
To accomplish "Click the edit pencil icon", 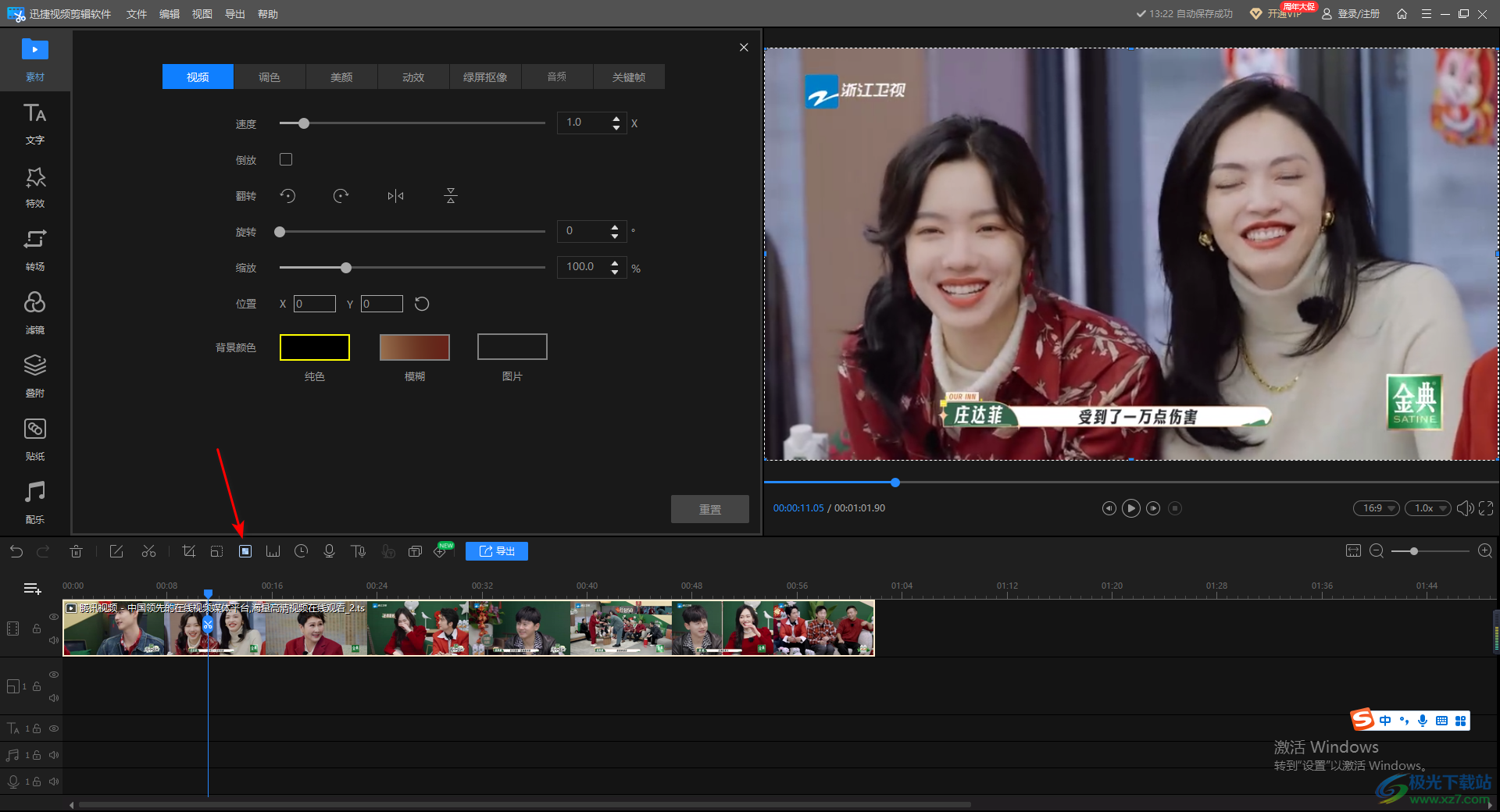I will click(116, 551).
